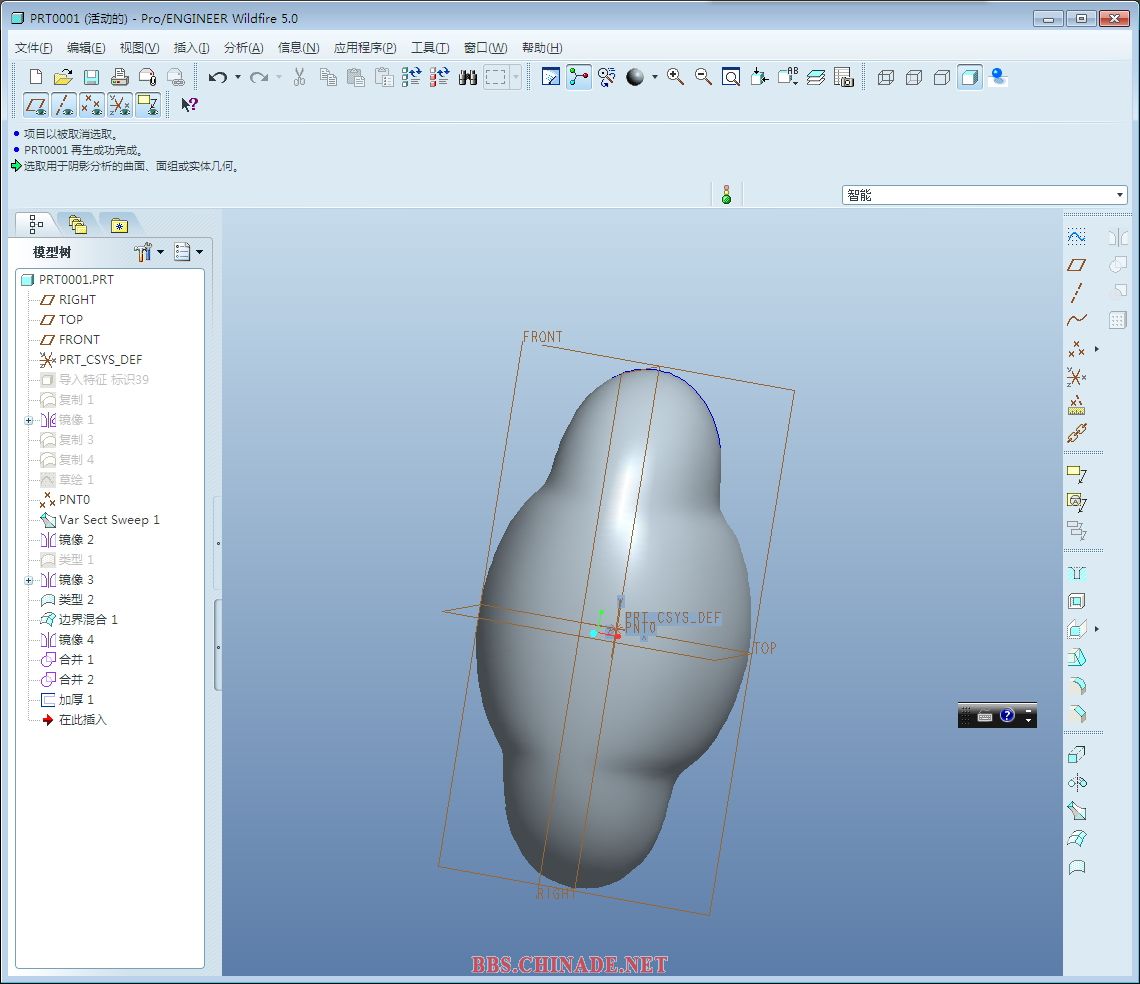Image resolution: width=1140 pixels, height=984 pixels.
Task: Toggle datum planes display
Action: pos(36,105)
